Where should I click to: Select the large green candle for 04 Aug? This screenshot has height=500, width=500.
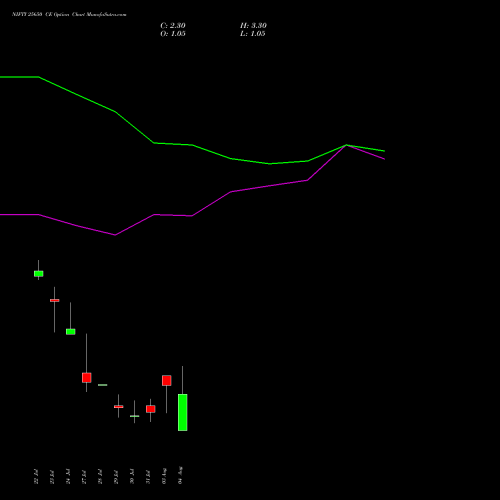pos(182,412)
